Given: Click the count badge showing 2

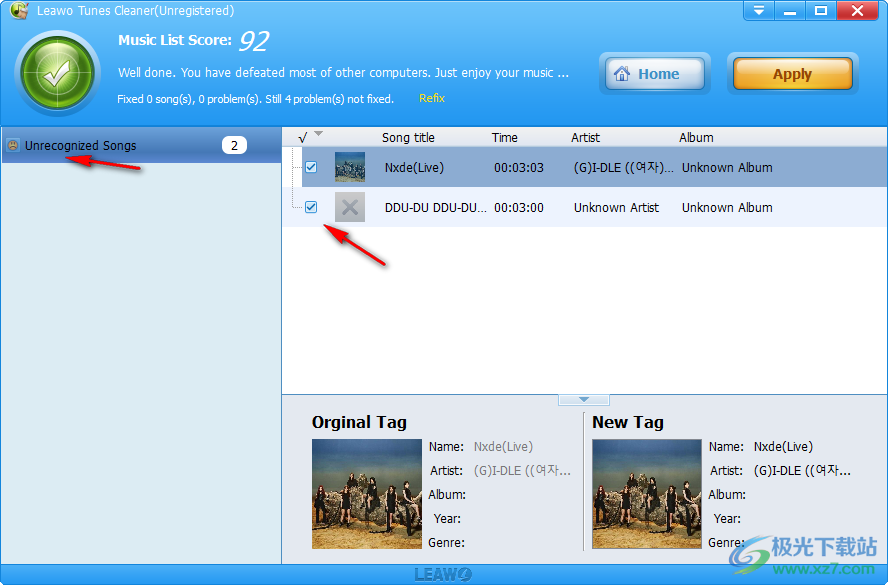Looking at the screenshot, I should point(234,146).
